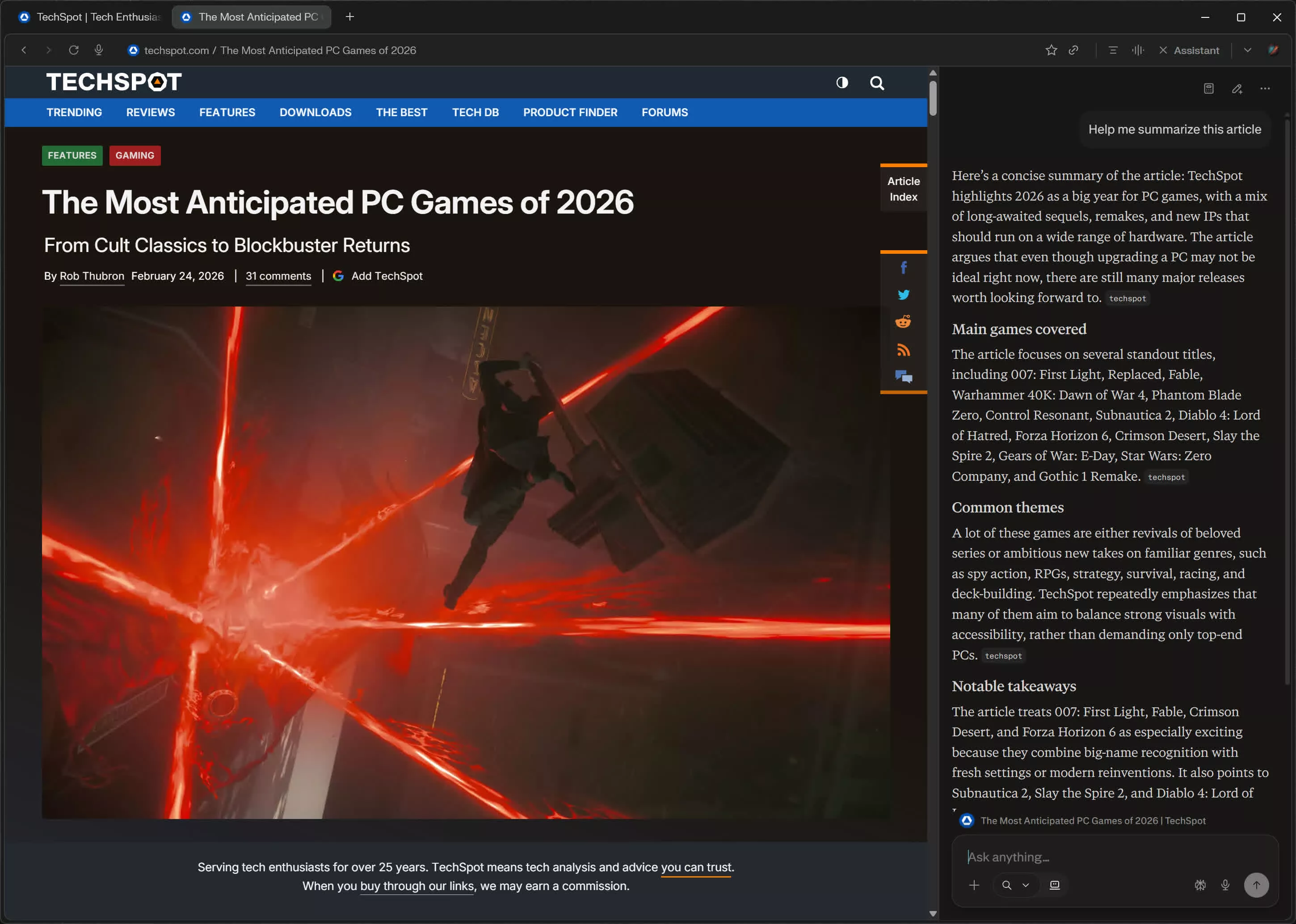Click the techspot citation after Gothic 1 Remake
This screenshot has height=924, width=1296.
[x=1166, y=477]
